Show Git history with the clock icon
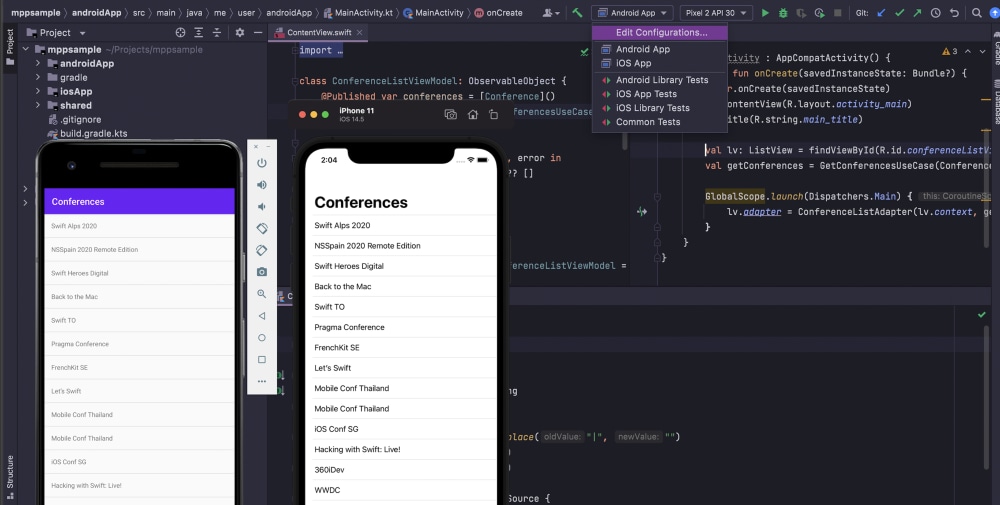 [936, 13]
